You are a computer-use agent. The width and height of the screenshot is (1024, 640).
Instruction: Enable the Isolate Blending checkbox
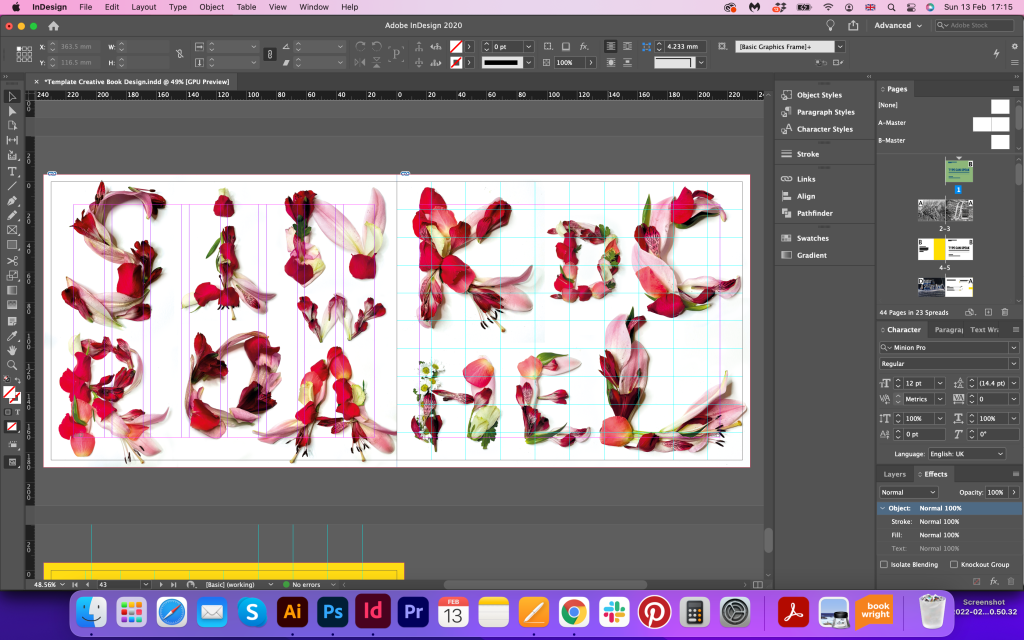tap(884, 564)
